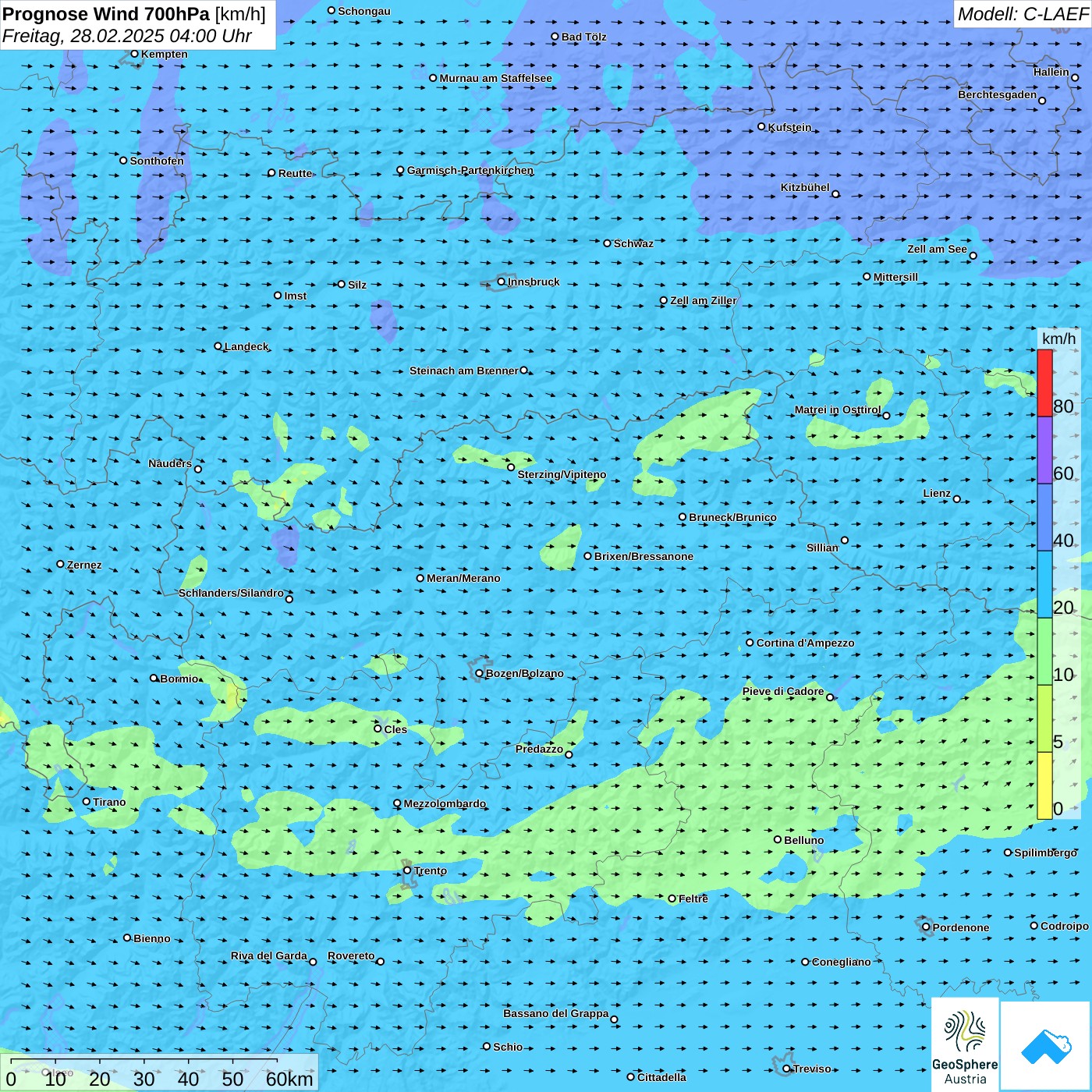Select the Meran/Merano label
1092x1092 pixels.
463,578
